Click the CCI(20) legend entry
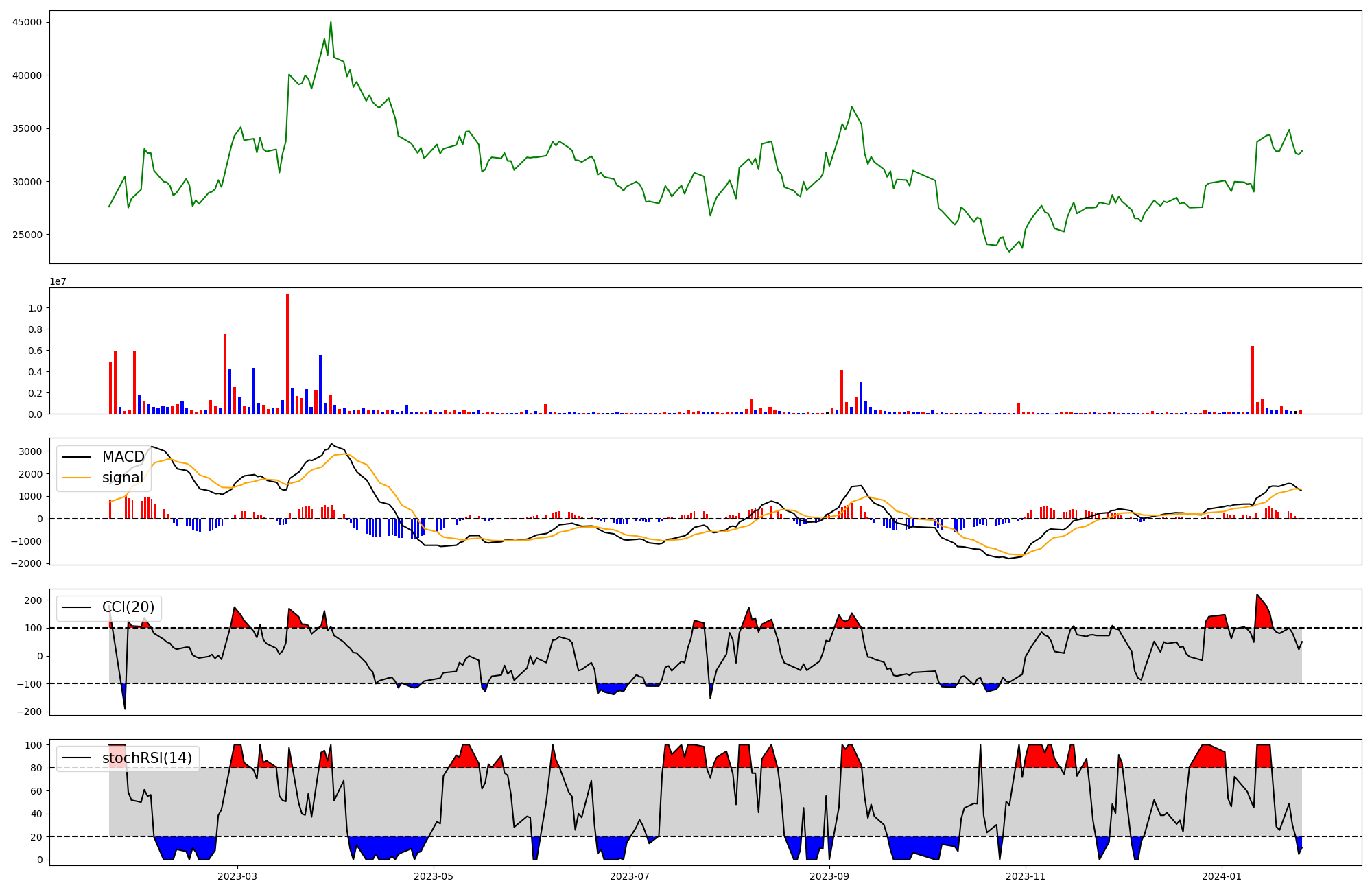1372x892 pixels. [128, 607]
